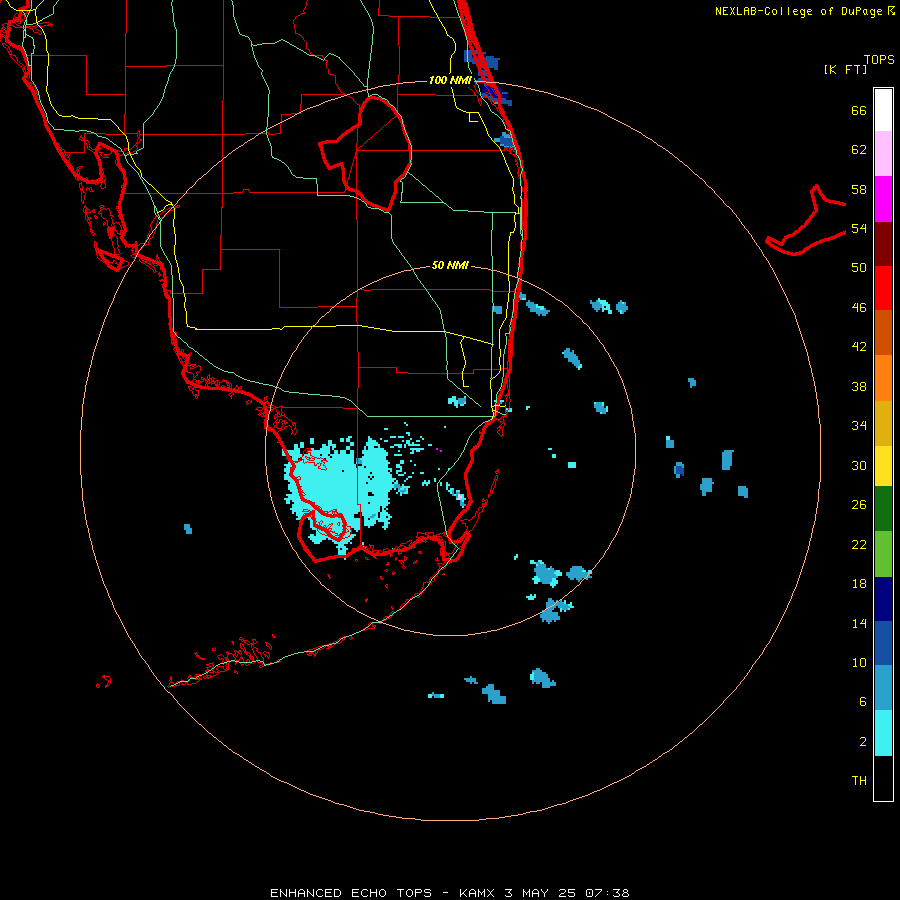Pick the magenta legend swatch
Image resolution: width=900 pixels, height=900 pixels.
[883, 199]
